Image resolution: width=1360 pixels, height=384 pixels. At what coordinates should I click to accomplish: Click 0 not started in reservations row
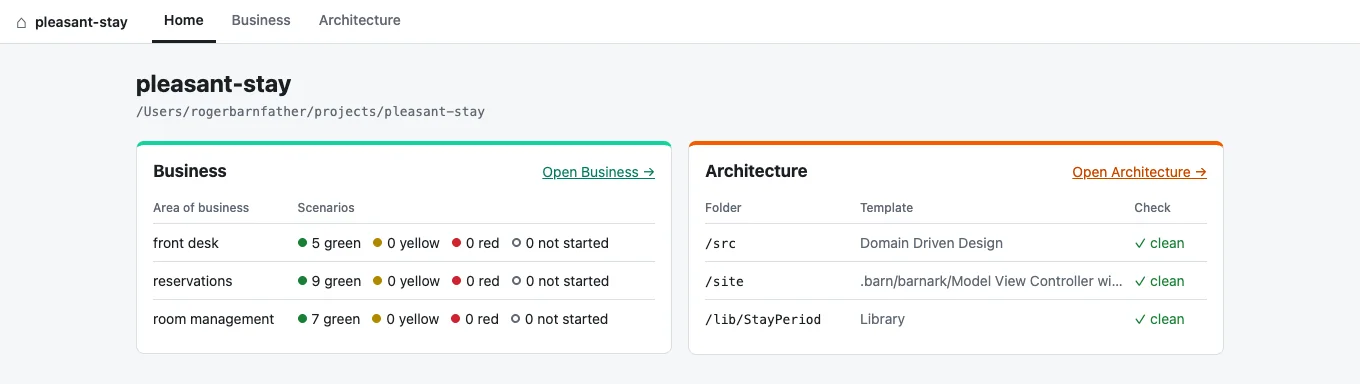click(560, 281)
